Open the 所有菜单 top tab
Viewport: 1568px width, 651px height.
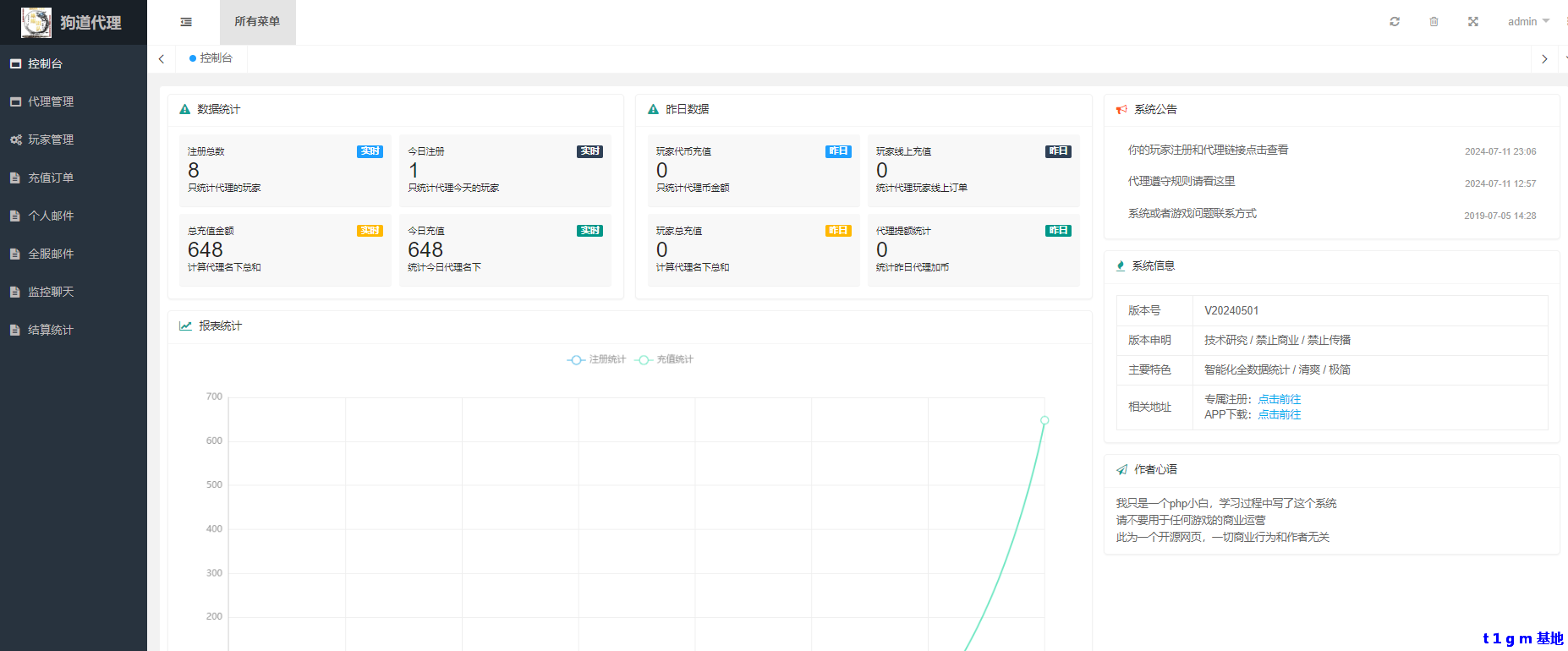coord(257,22)
